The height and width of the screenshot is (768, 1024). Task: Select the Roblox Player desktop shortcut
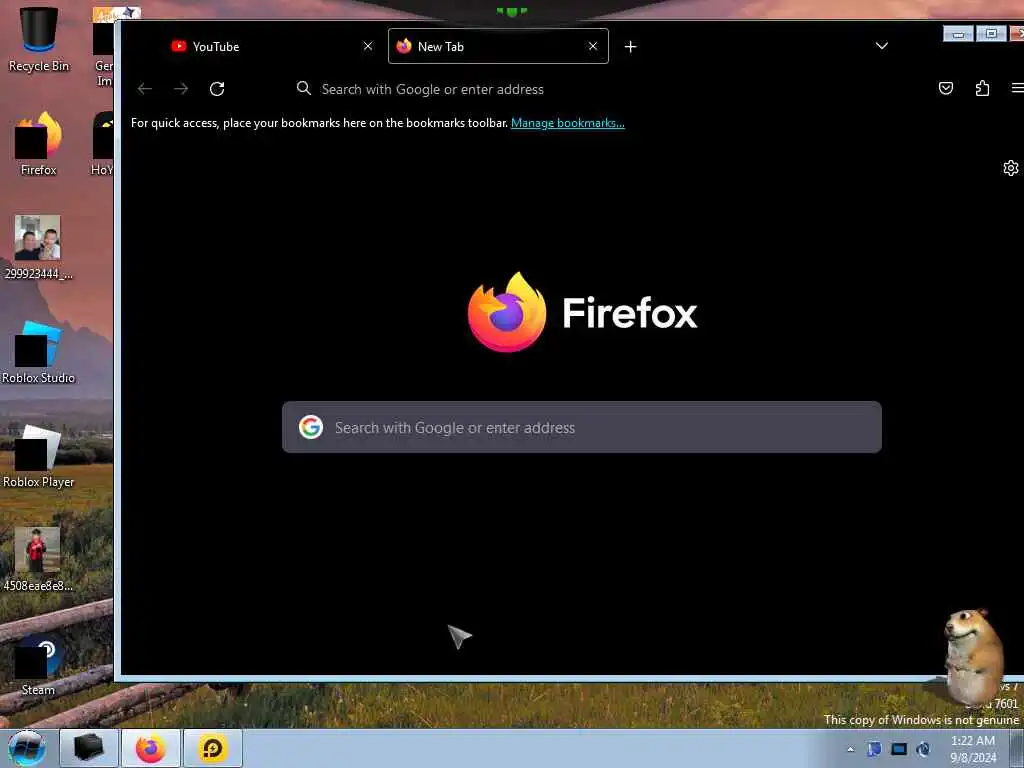39,456
